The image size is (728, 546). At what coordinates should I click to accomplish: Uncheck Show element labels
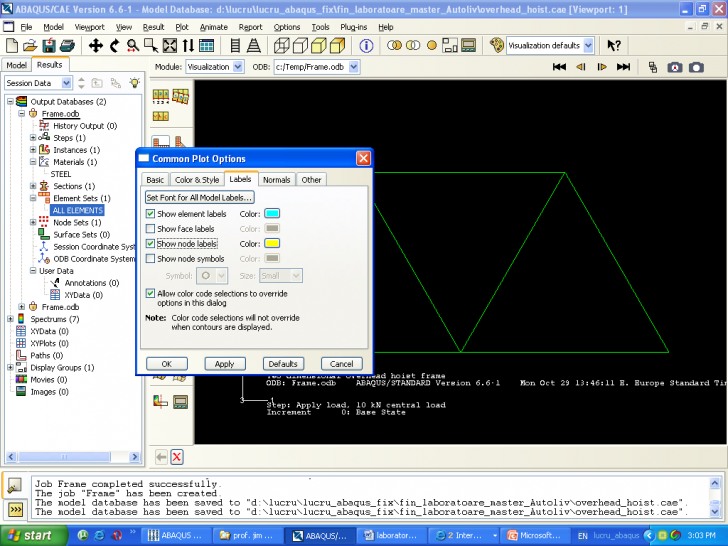coord(151,214)
